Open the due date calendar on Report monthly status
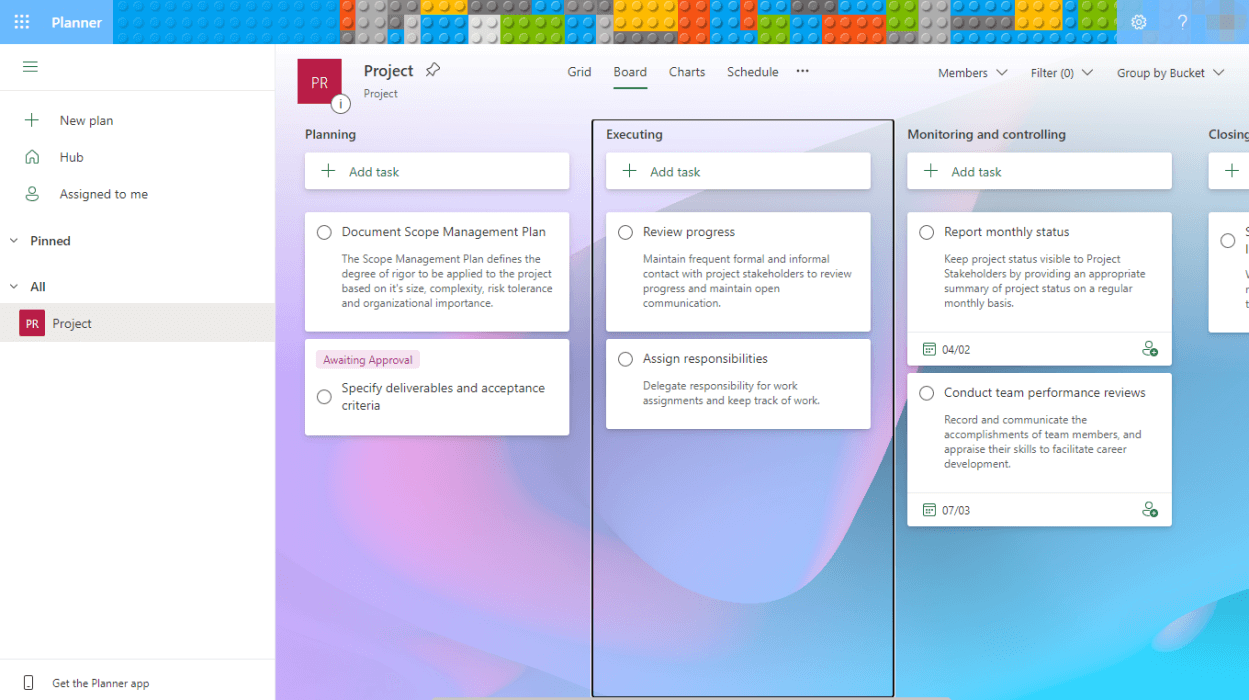This screenshot has height=700, width=1249. [930, 348]
